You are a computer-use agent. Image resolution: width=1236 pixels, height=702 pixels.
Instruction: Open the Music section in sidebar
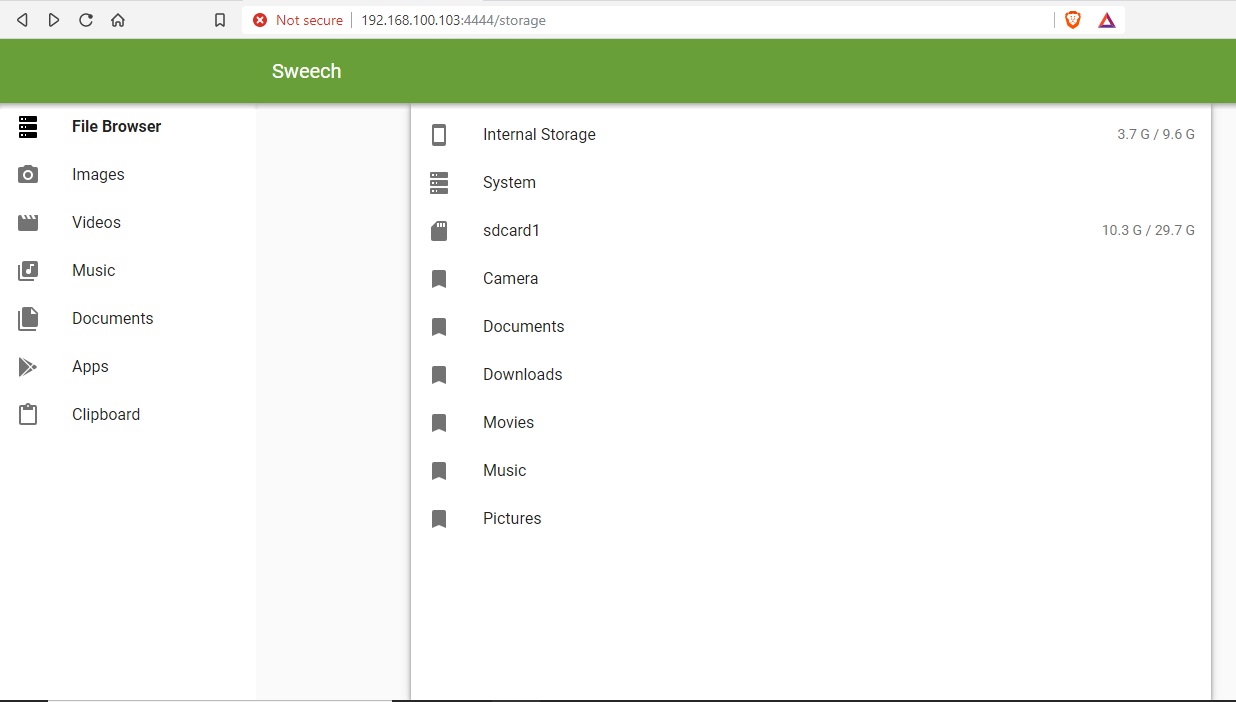click(x=128, y=271)
